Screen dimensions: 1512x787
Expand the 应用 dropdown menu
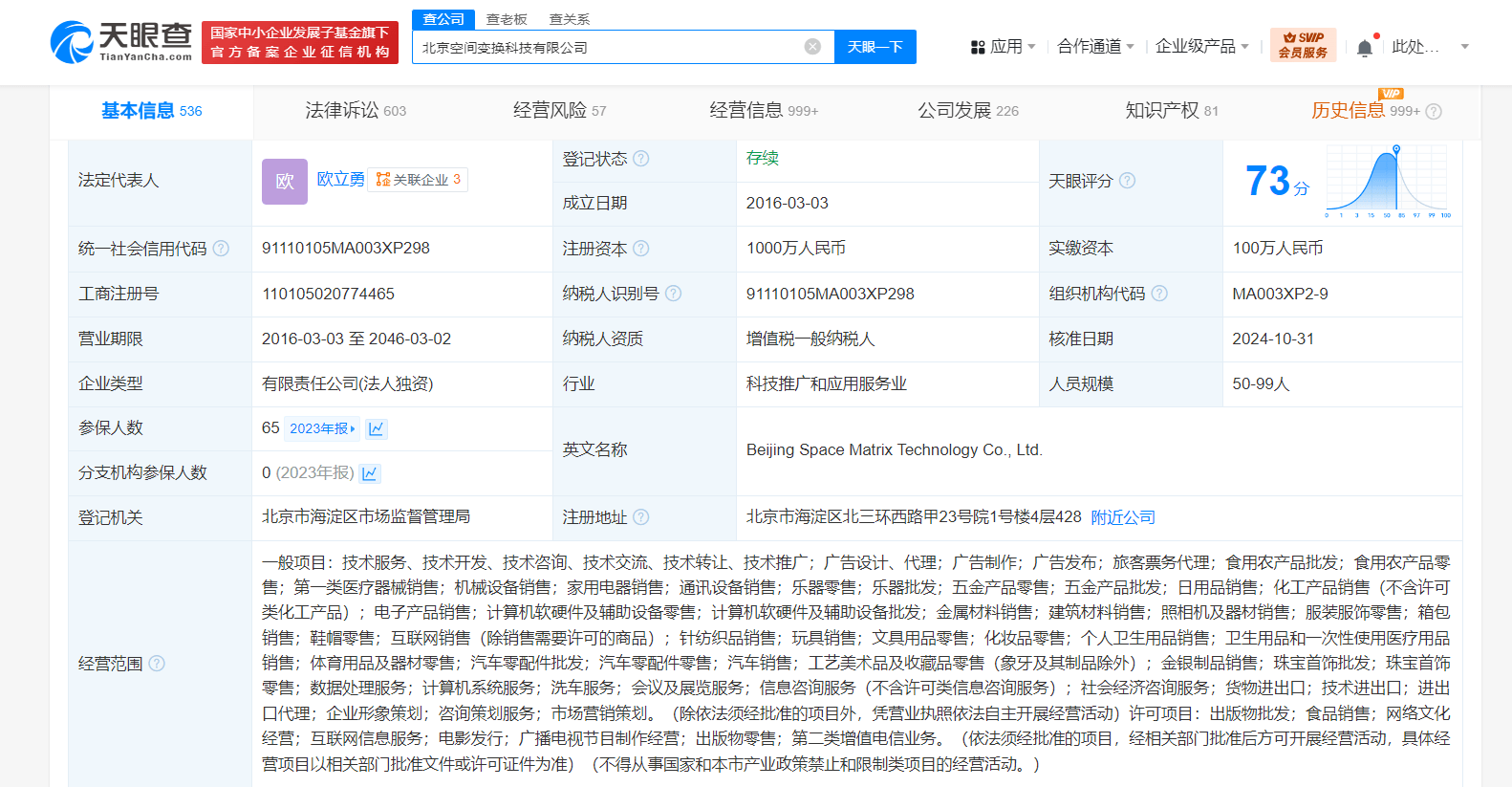coord(1004,47)
